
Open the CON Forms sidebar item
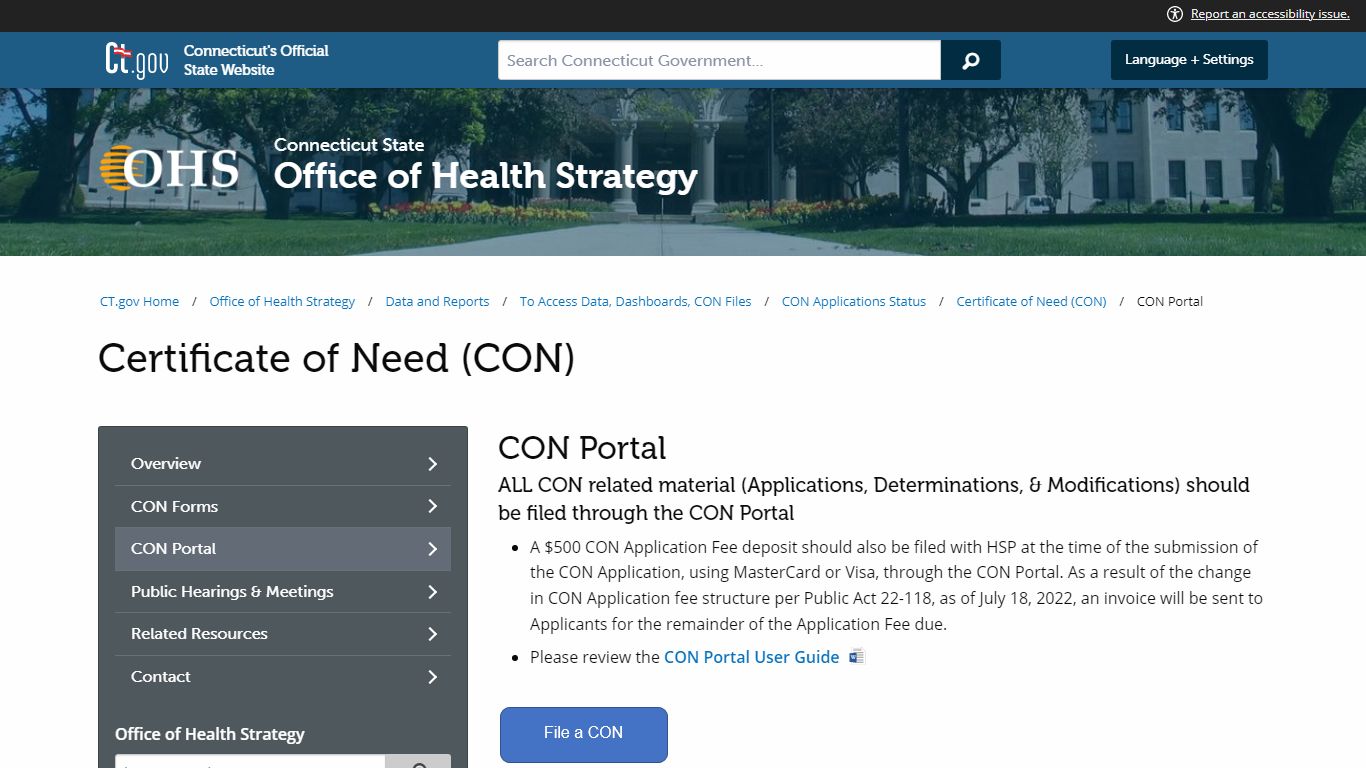[x=283, y=506]
